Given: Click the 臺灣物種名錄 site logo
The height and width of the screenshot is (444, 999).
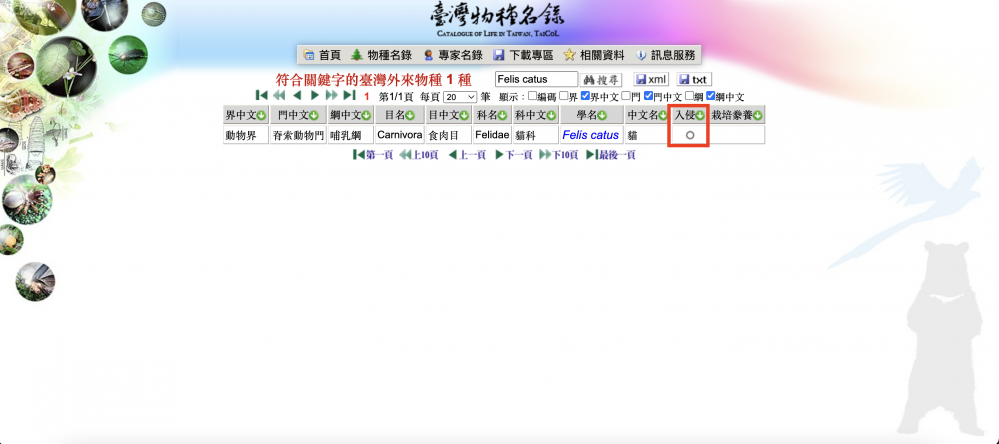Looking at the screenshot, I should [x=498, y=19].
